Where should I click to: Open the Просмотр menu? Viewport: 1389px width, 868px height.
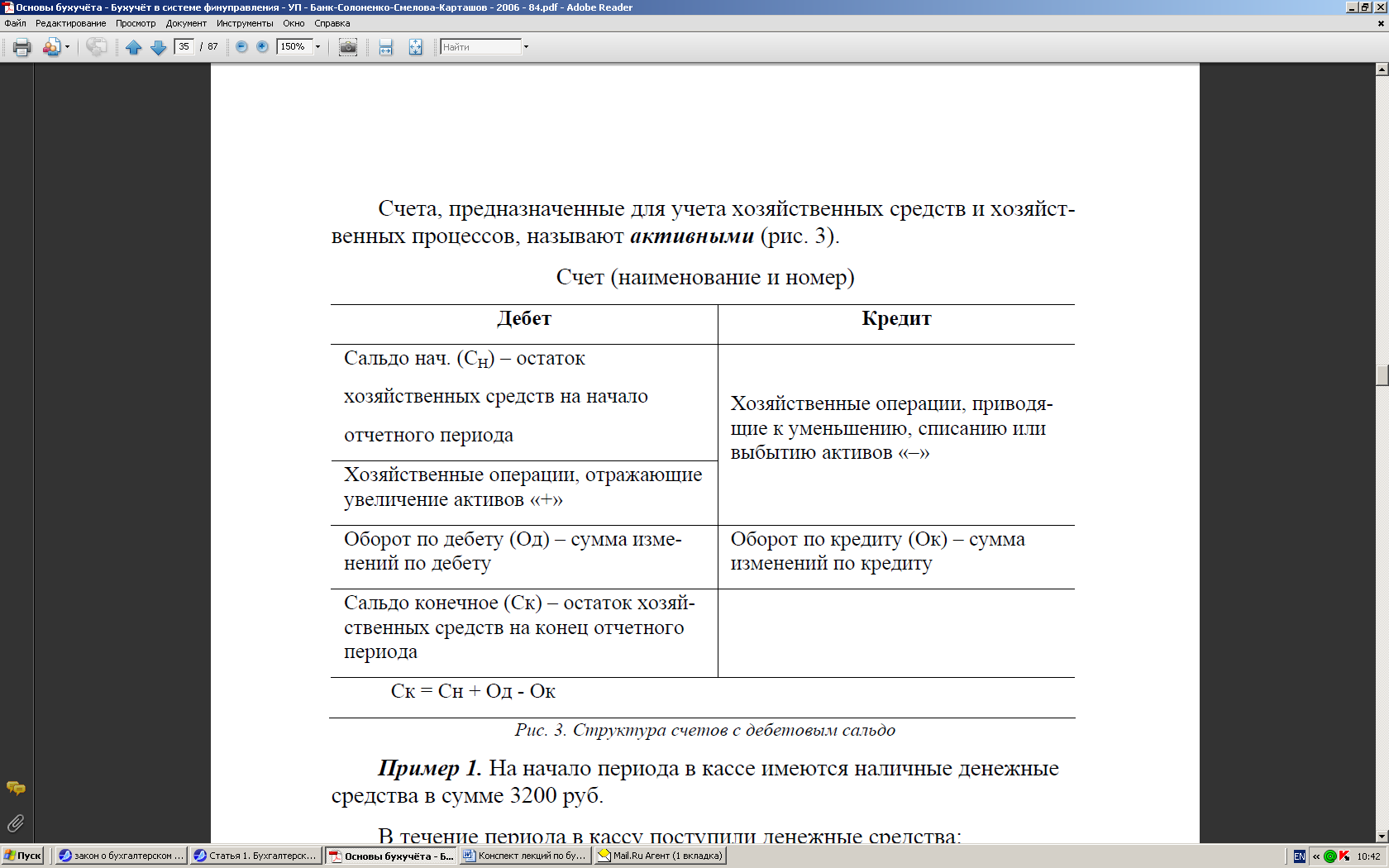tap(136, 23)
